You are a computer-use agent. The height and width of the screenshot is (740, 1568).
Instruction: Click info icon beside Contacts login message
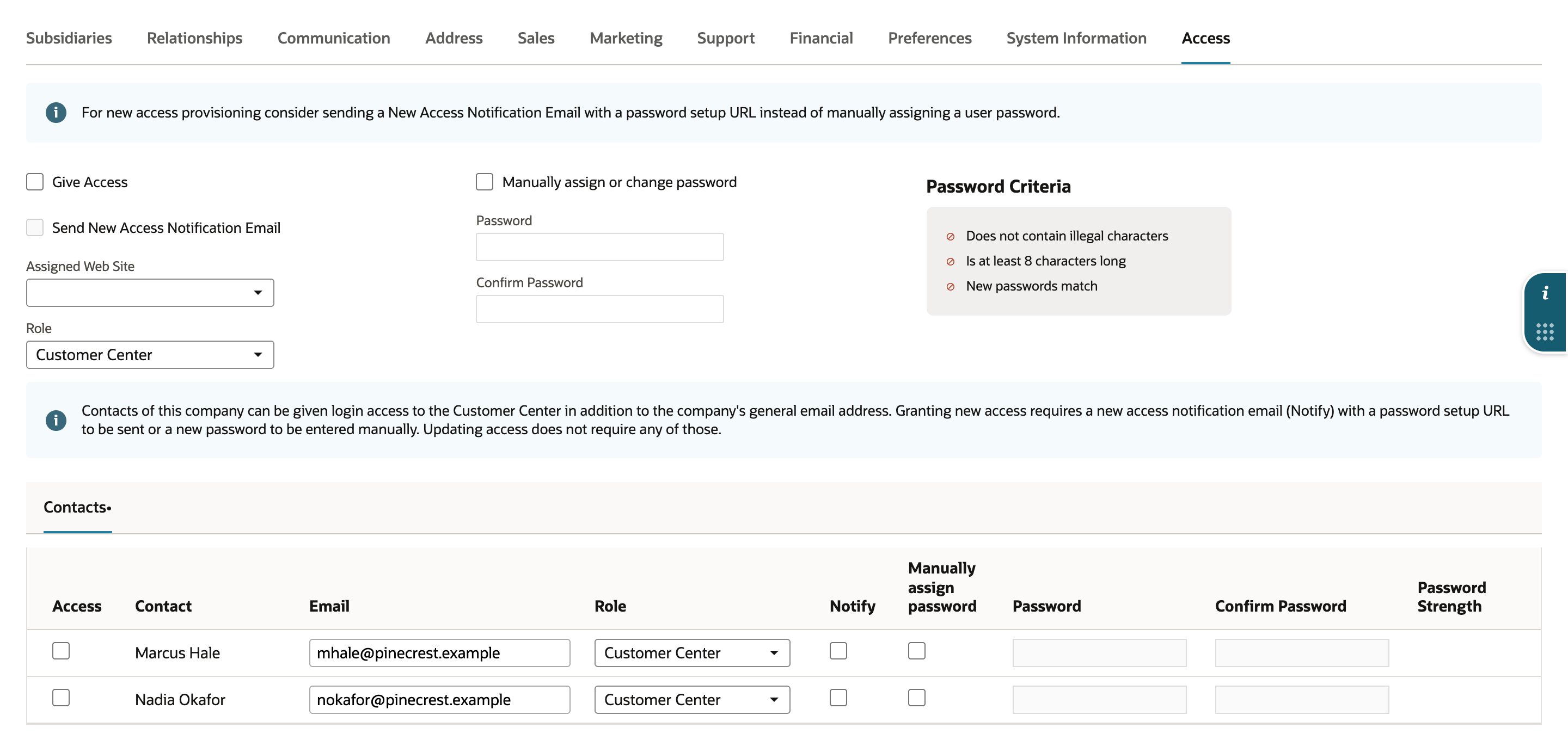(x=56, y=420)
